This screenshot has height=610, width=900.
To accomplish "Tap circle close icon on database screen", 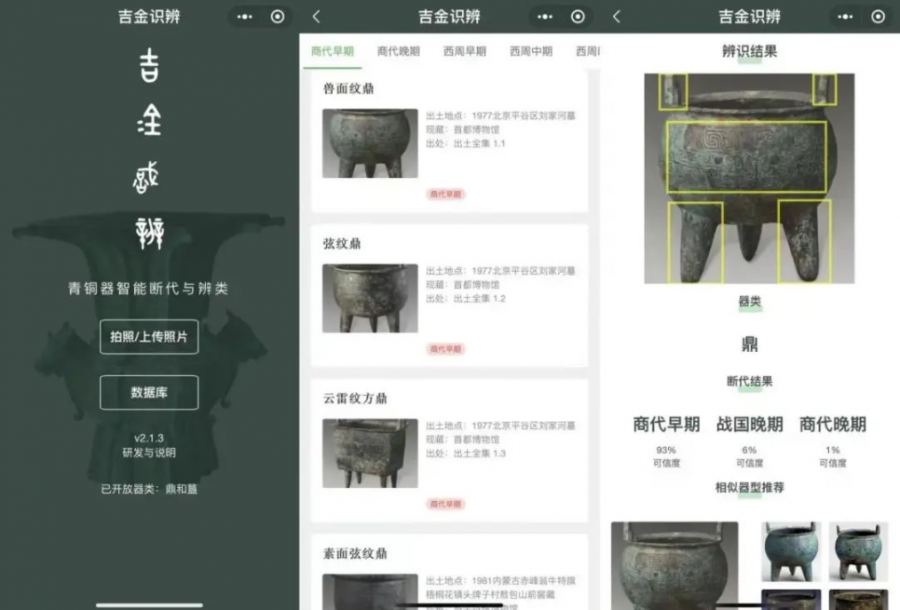I will tap(577, 17).
